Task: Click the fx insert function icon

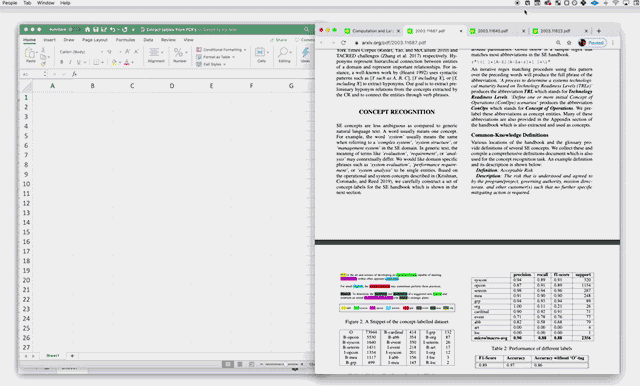Action: click(x=74, y=74)
